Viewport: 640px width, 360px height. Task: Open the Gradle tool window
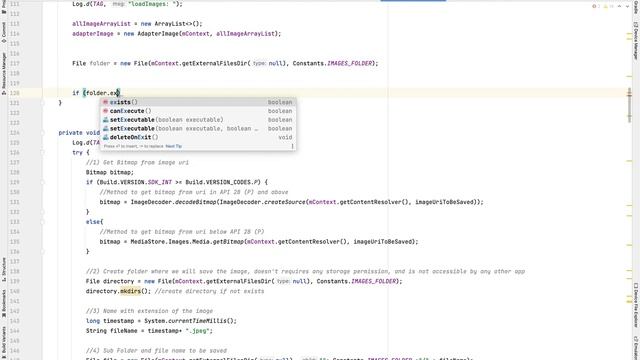(636, 7)
